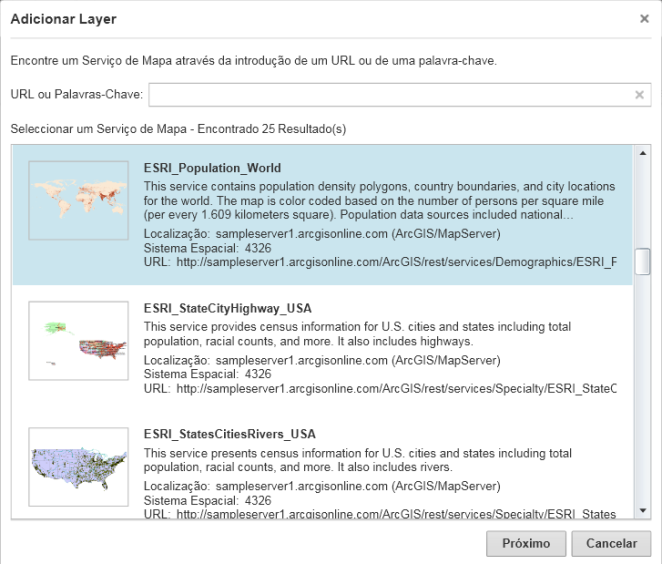Click Sistema Espacial 4326 under ESRI_StateCityHighway_USA
The image size is (662, 564).
coord(207,374)
